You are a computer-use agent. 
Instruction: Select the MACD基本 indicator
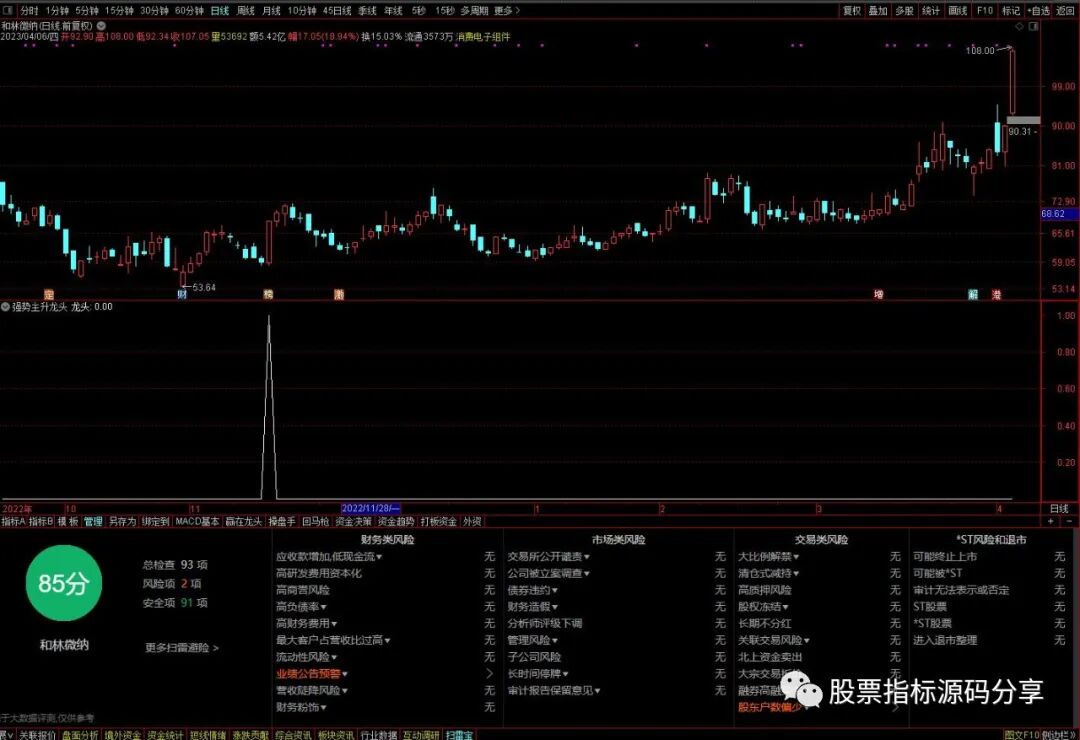(x=197, y=522)
